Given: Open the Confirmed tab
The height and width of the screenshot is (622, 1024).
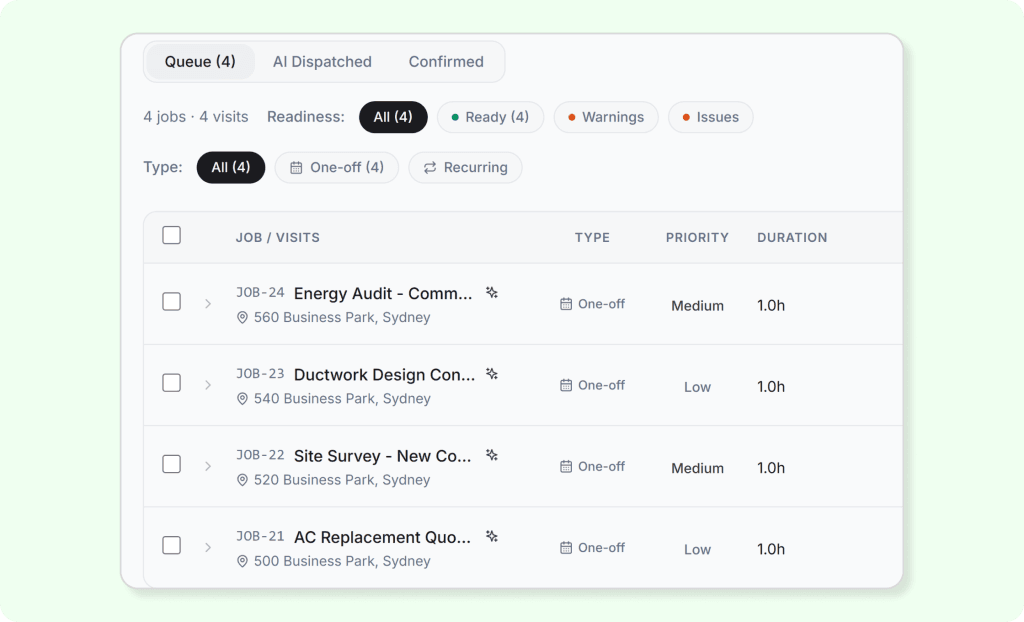Looking at the screenshot, I should [x=446, y=62].
